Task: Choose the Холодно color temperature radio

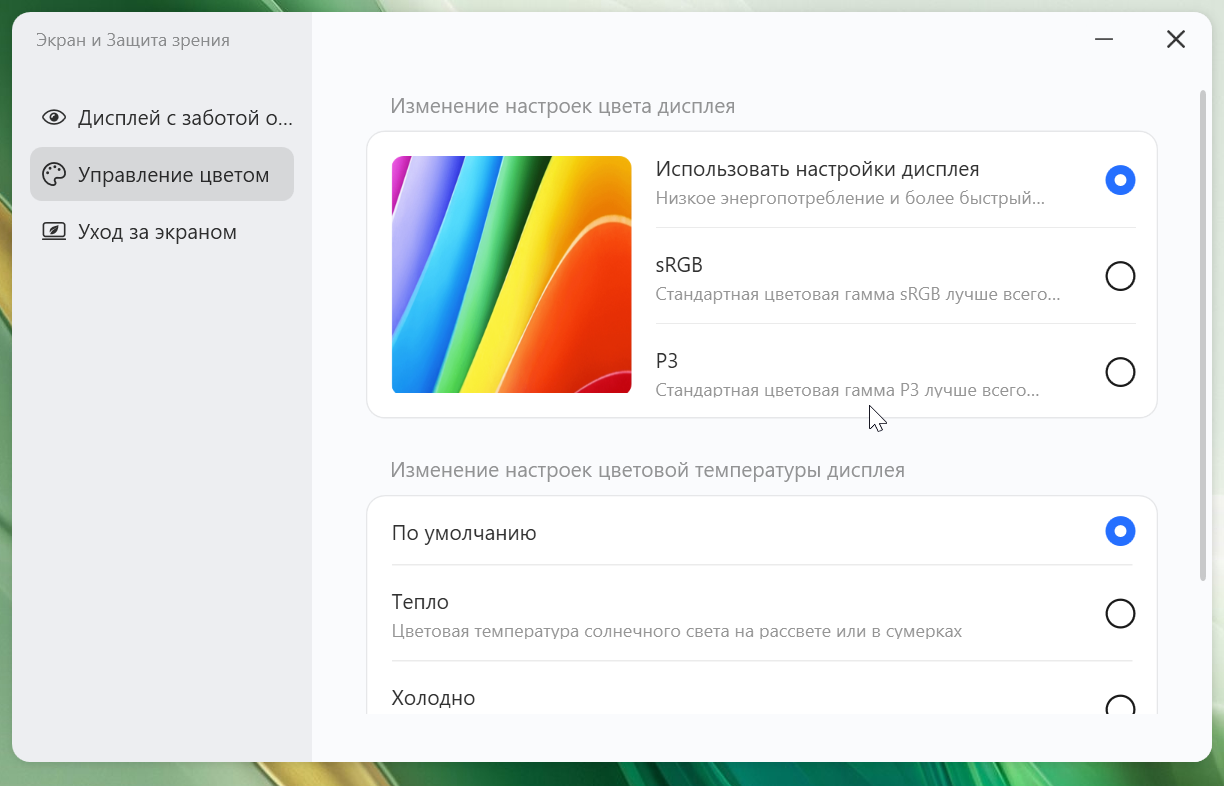Action: [1120, 706]
